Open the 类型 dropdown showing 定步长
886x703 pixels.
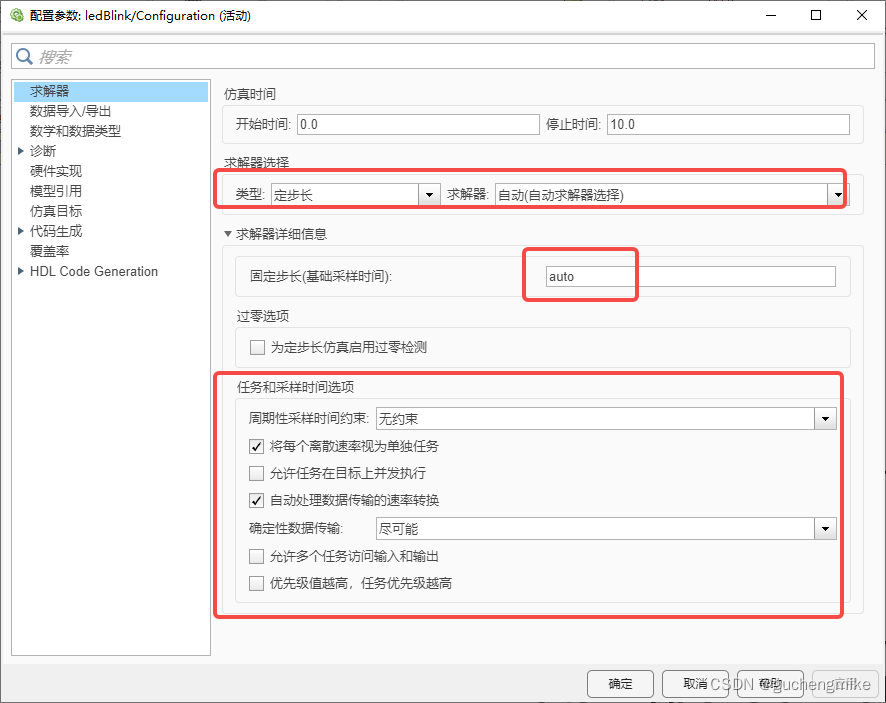(x=430, y=194)
